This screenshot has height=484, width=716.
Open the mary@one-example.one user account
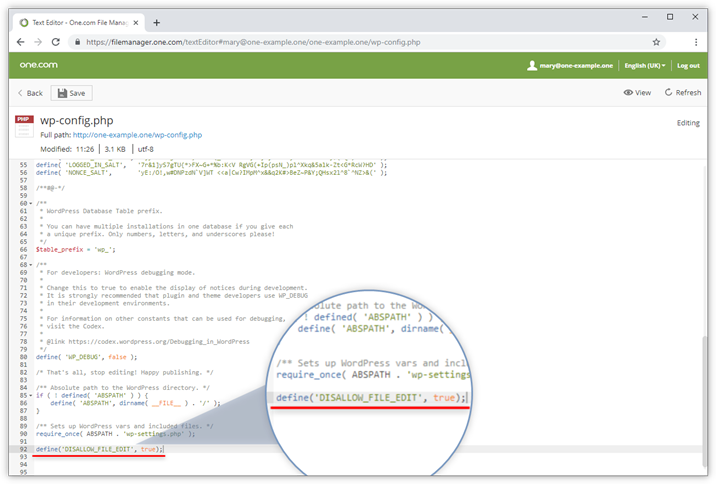(x=570, y=66)
